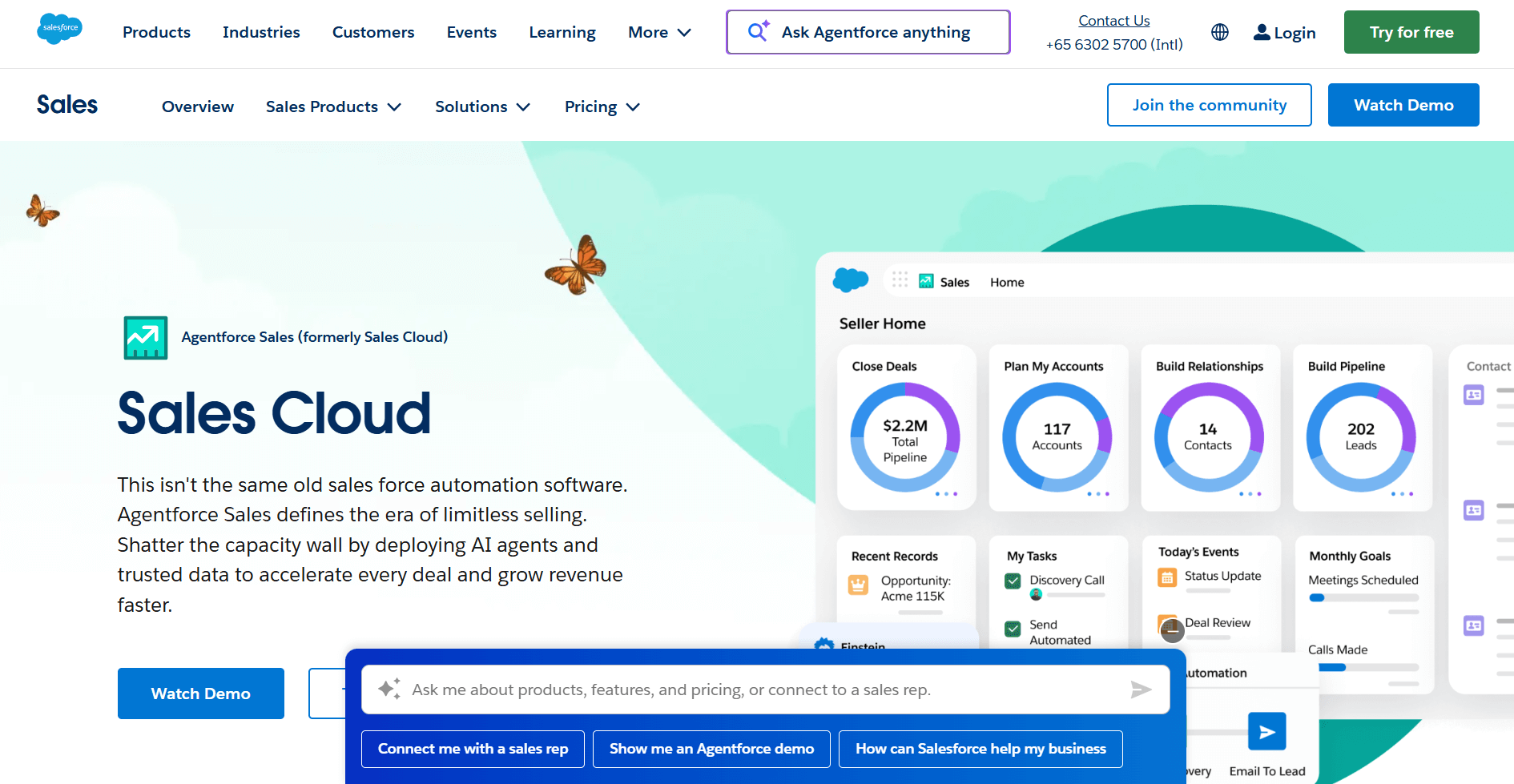Click the user silhouette icon beside Login
Image resolution: width=1514 pixels, height=784 pixels.
tap(1262, 32)
